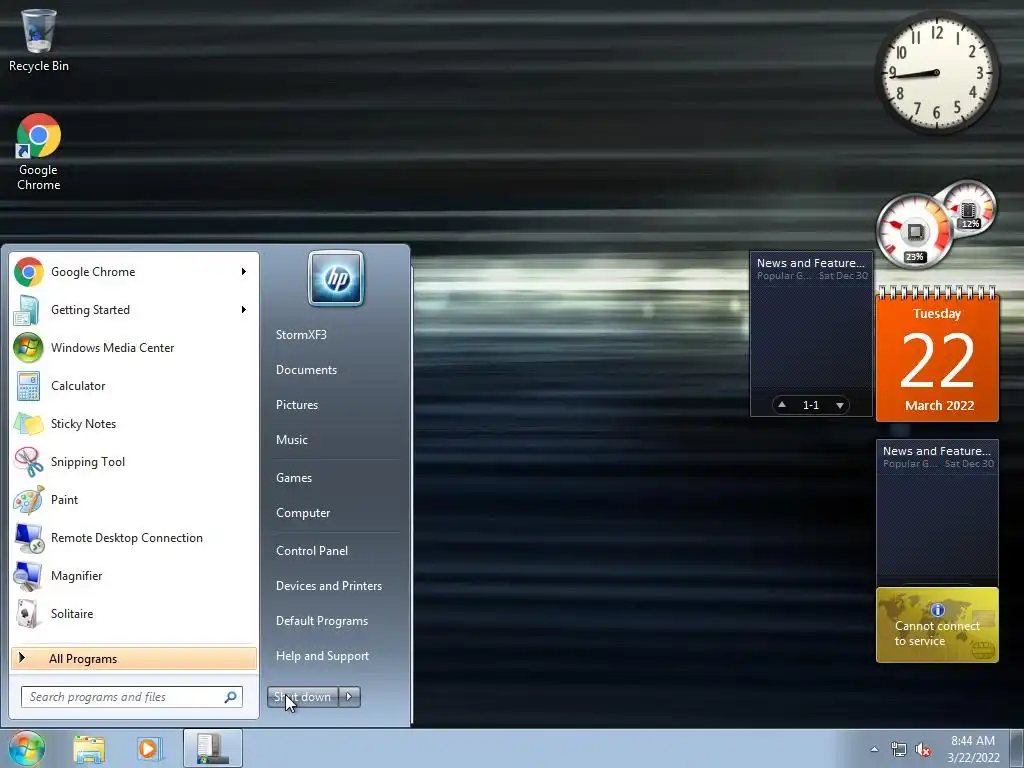Open the StormXF3 user folder

(301, 334)
